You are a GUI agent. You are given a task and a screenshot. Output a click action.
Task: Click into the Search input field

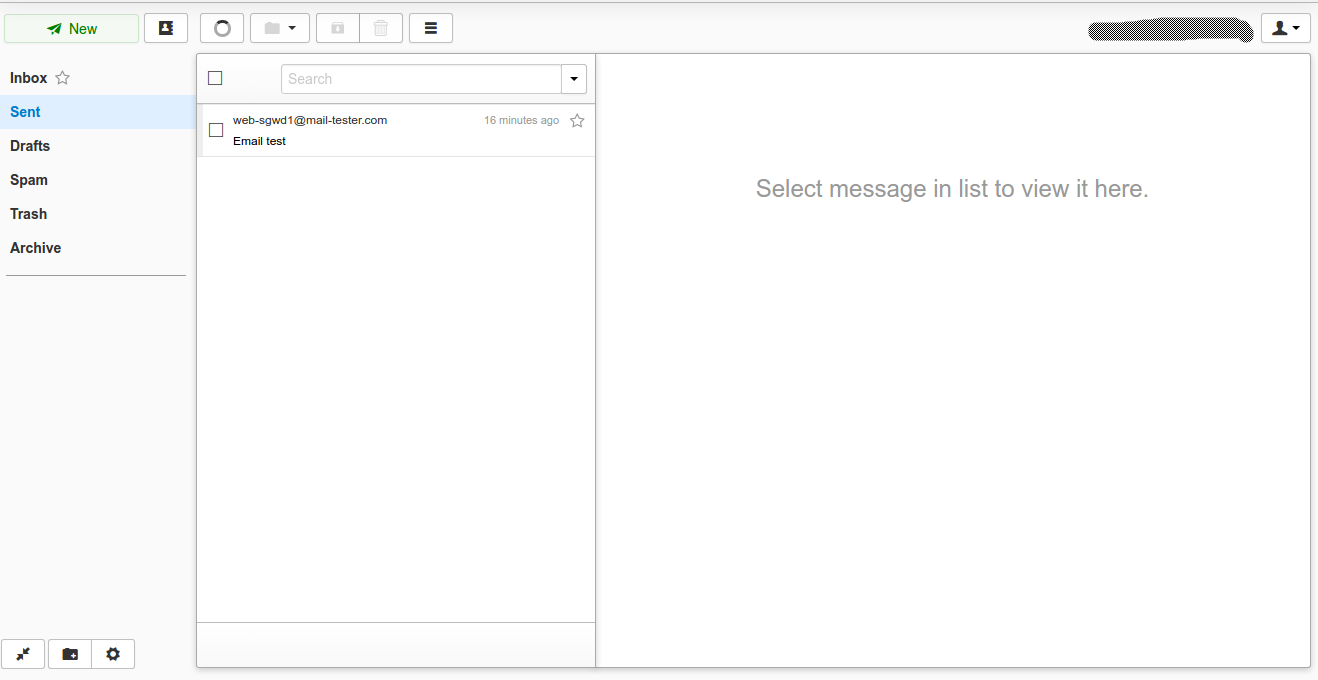point(421,79)
